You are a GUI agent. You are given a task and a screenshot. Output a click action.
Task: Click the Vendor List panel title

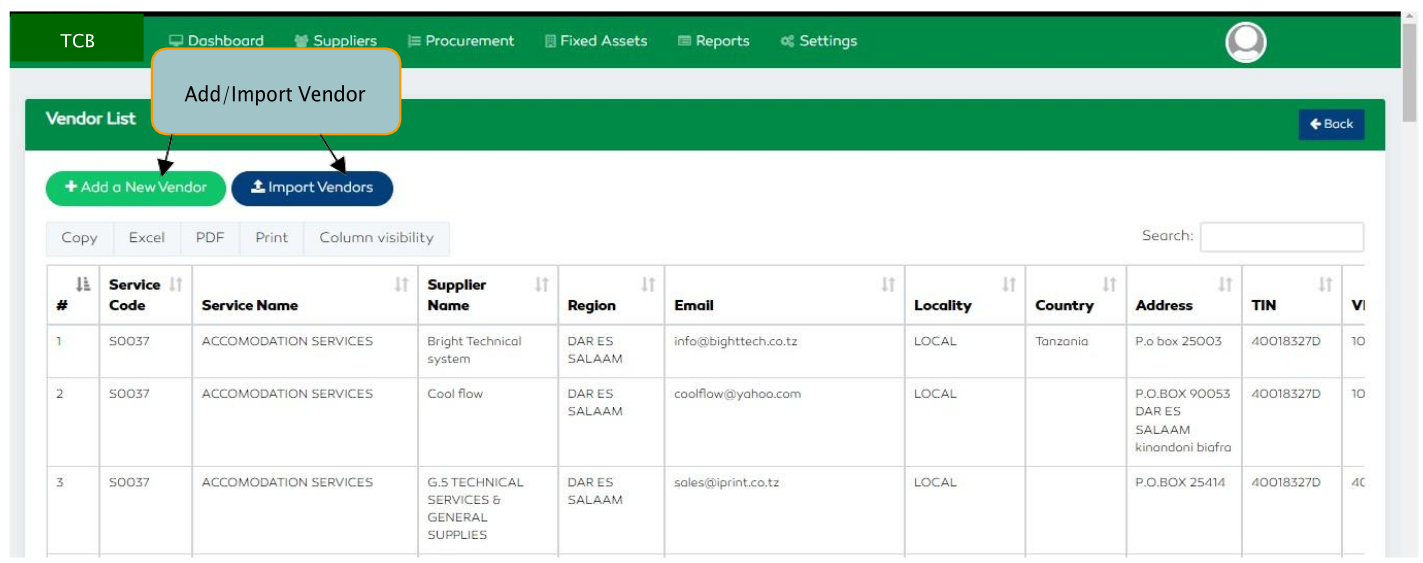[91, 118]
